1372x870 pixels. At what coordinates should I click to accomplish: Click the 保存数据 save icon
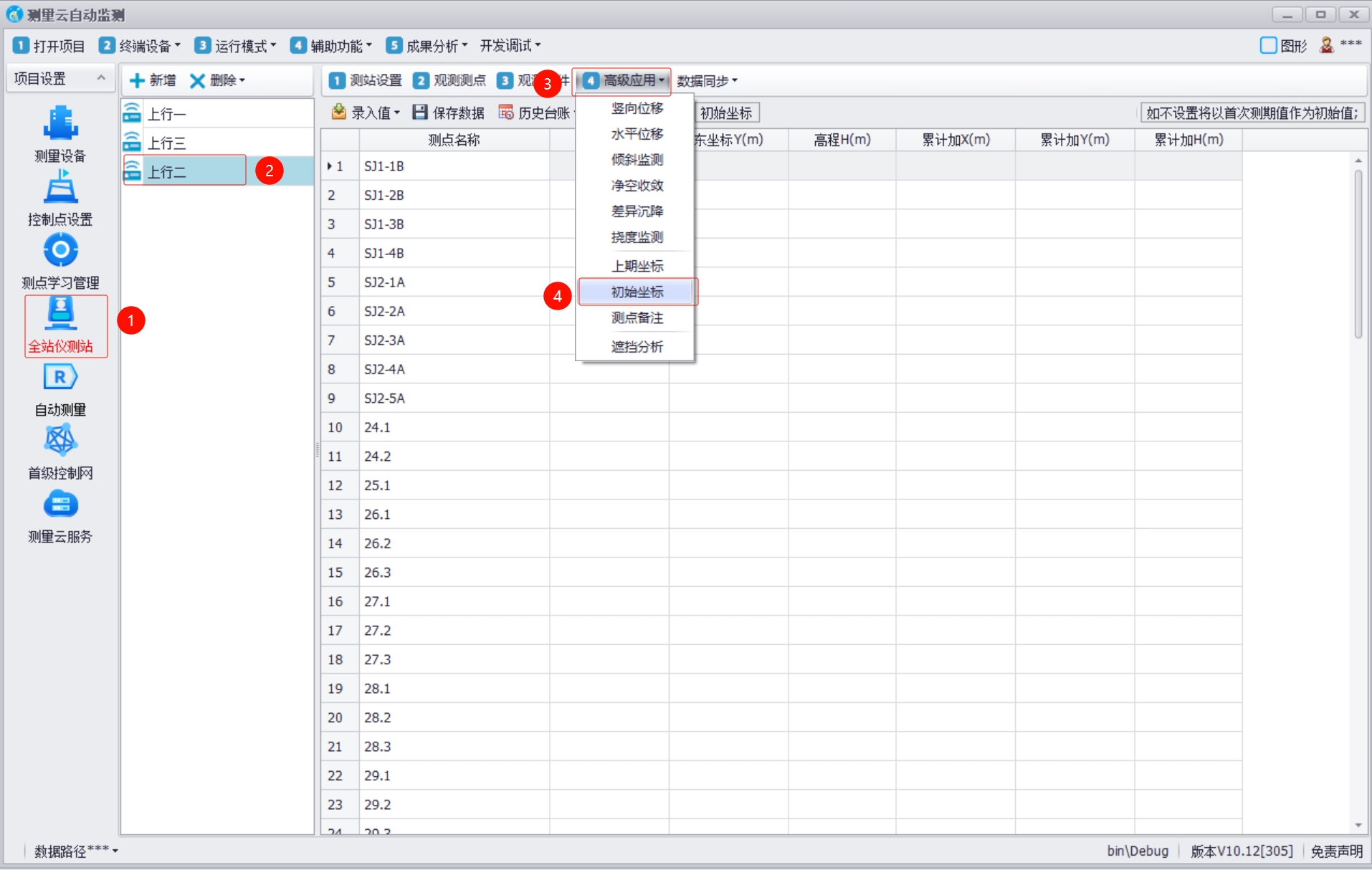pos(420,113)
